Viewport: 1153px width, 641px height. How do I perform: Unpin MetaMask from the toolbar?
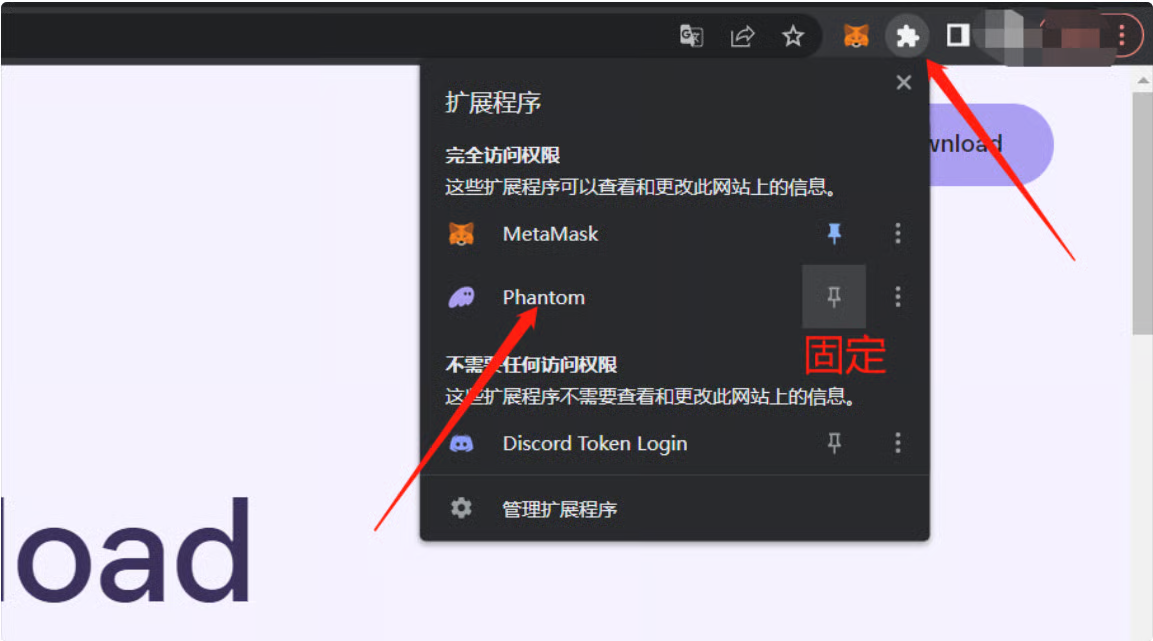click(834, 234)
